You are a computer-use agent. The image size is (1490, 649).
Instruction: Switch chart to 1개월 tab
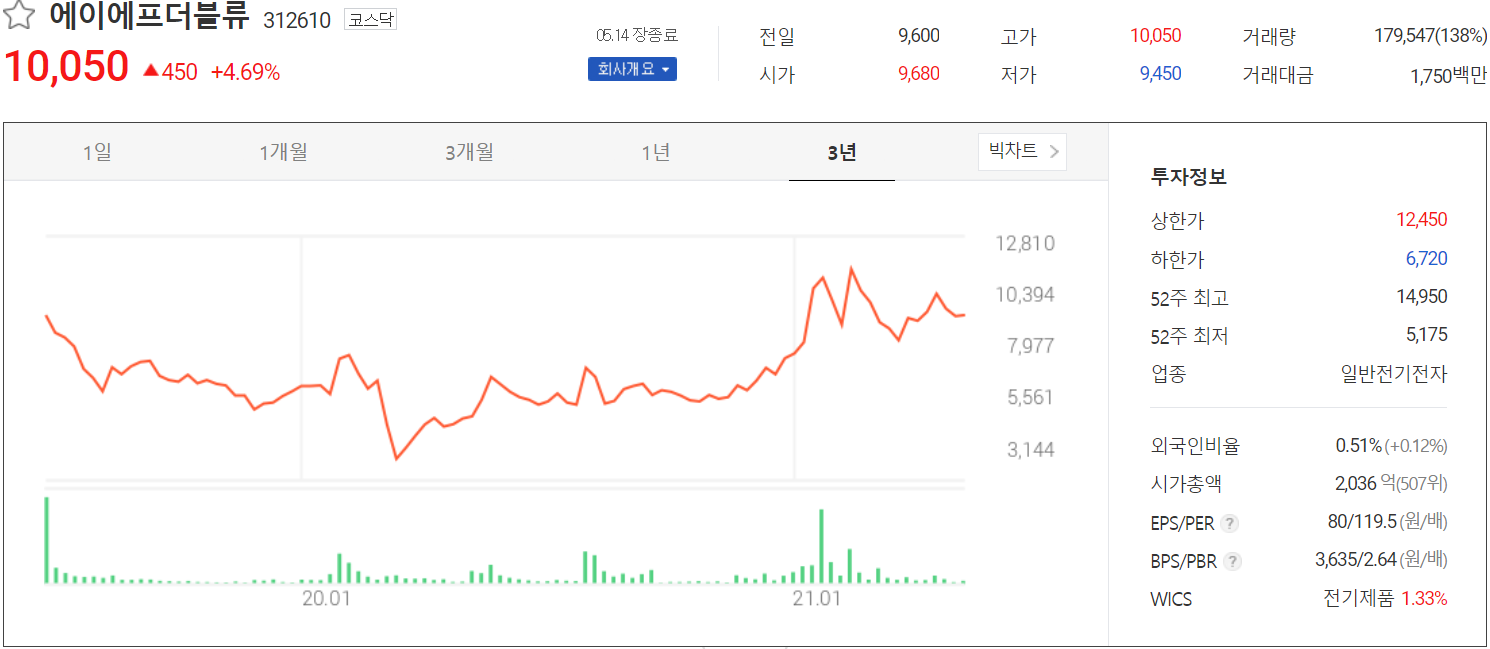click(283, 153)
